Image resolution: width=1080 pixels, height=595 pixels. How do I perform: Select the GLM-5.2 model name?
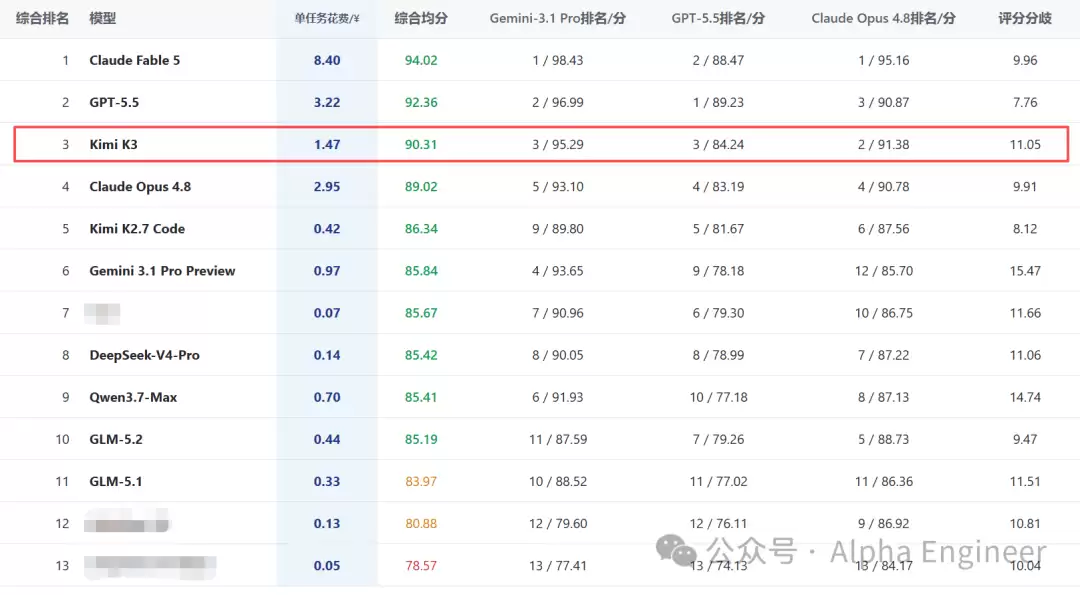(x=116, y=439)
